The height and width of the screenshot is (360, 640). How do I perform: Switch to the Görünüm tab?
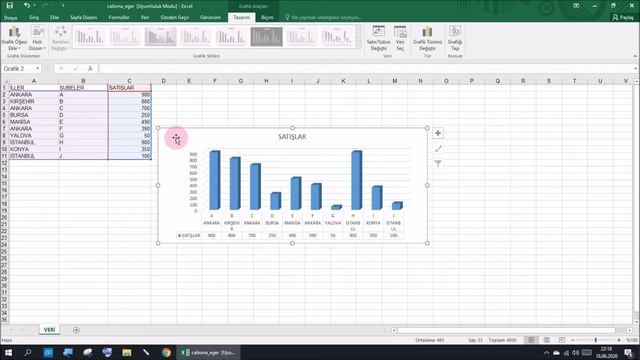(x=210, y=18)
